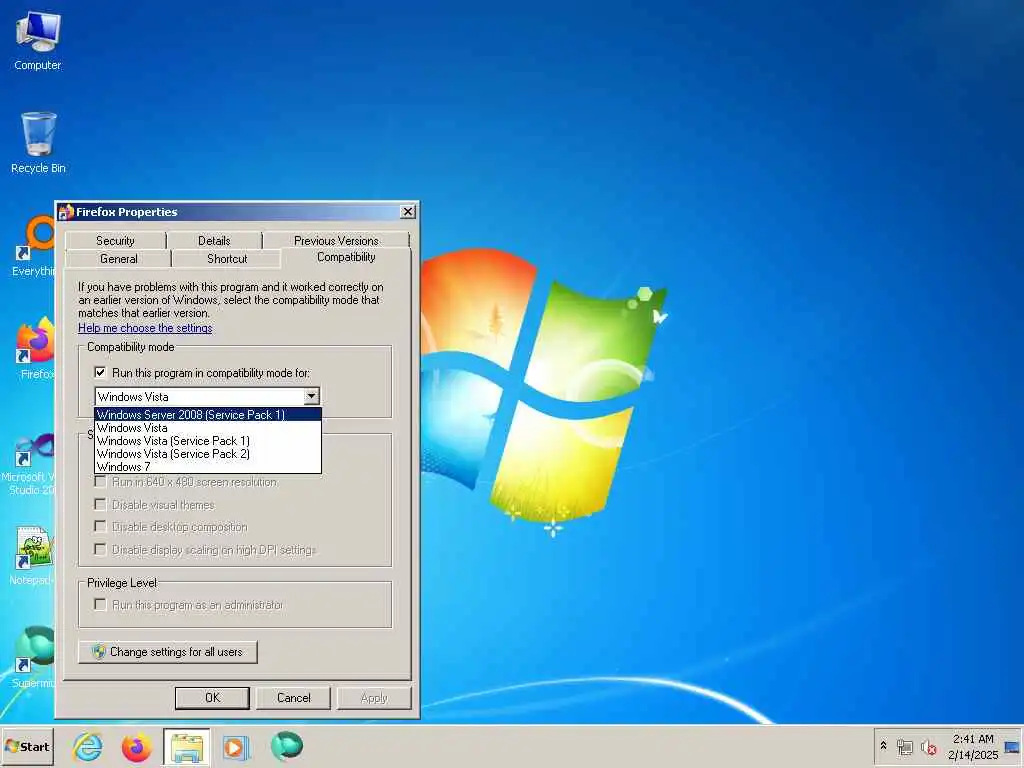Show hidden tray icons arrow
This screenshot has height=768, width=1024.
[x=884, y=746]
